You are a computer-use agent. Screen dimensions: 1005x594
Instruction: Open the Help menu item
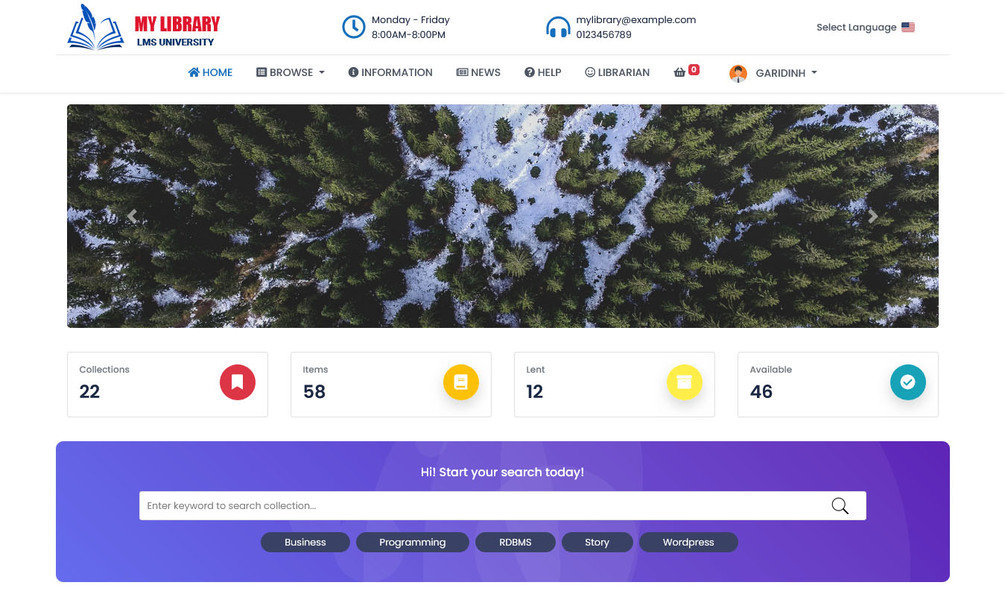pos(543,72)
